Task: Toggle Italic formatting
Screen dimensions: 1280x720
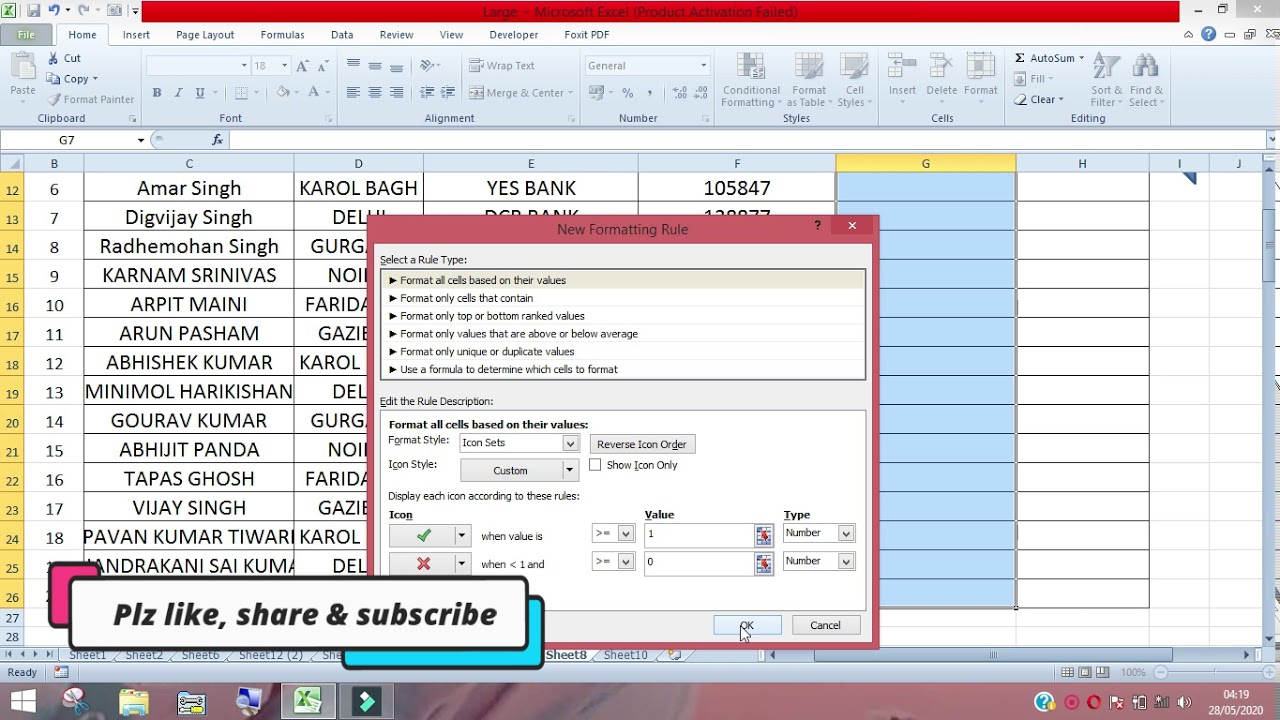Action: tap(178, 93)
